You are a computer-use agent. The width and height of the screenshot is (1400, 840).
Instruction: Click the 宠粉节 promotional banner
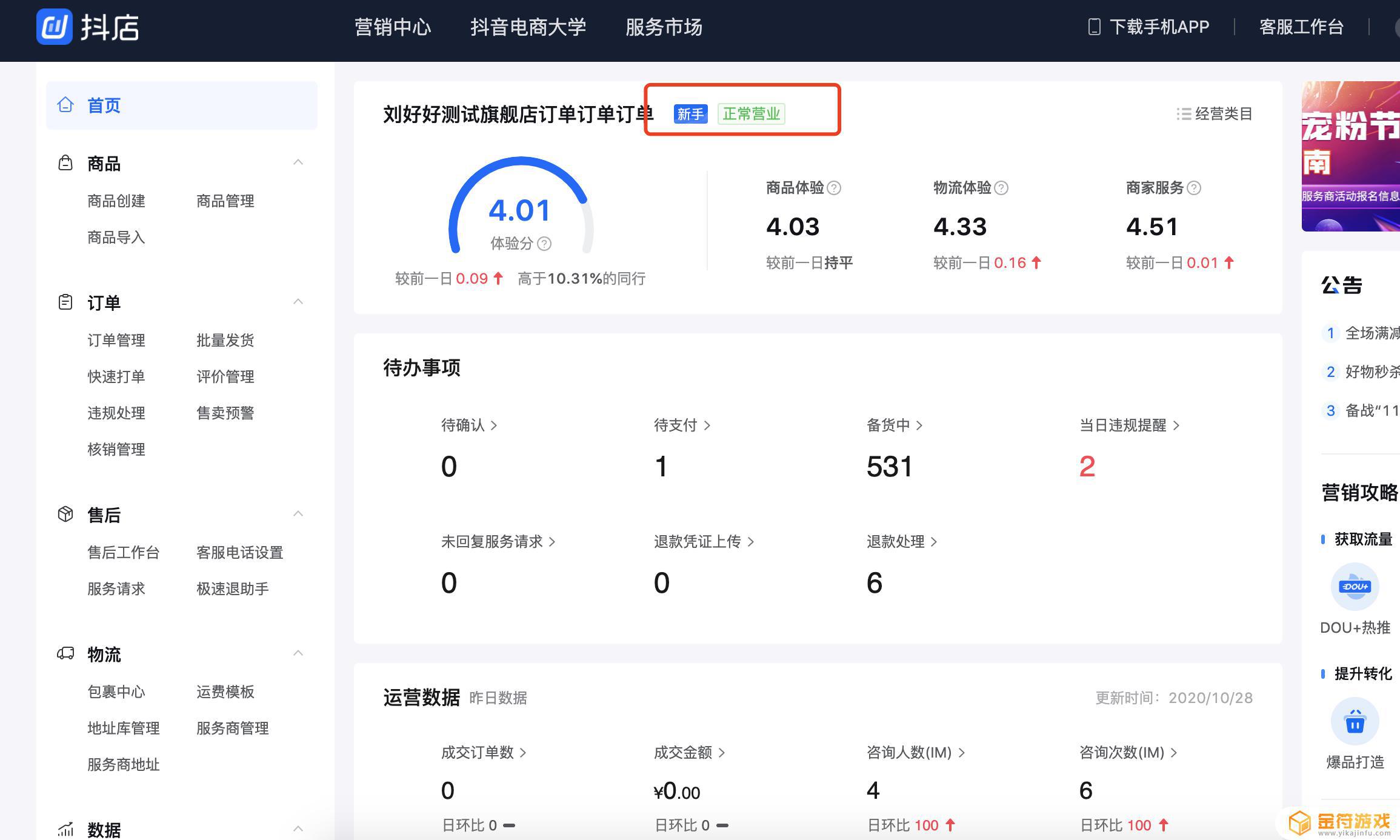point(1351,156)
